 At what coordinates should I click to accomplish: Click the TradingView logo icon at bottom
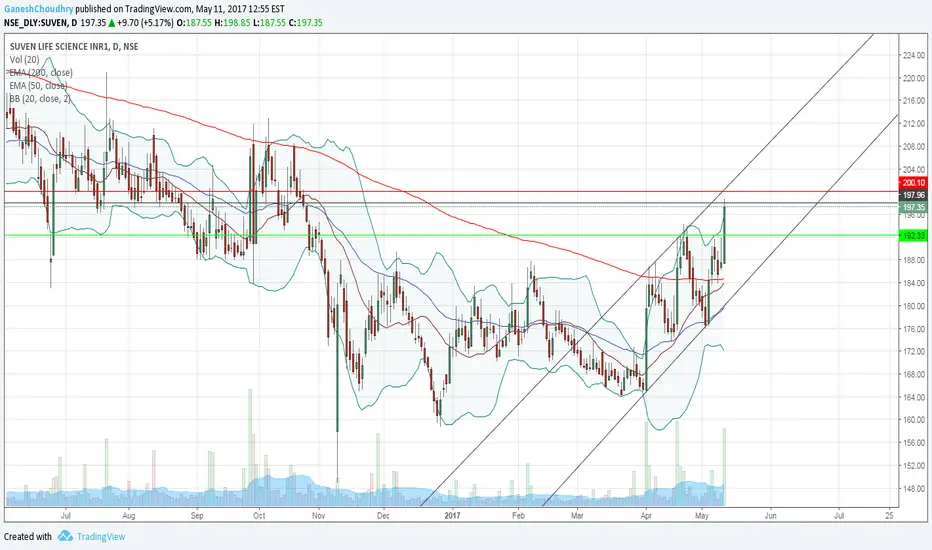pos(65,536)
